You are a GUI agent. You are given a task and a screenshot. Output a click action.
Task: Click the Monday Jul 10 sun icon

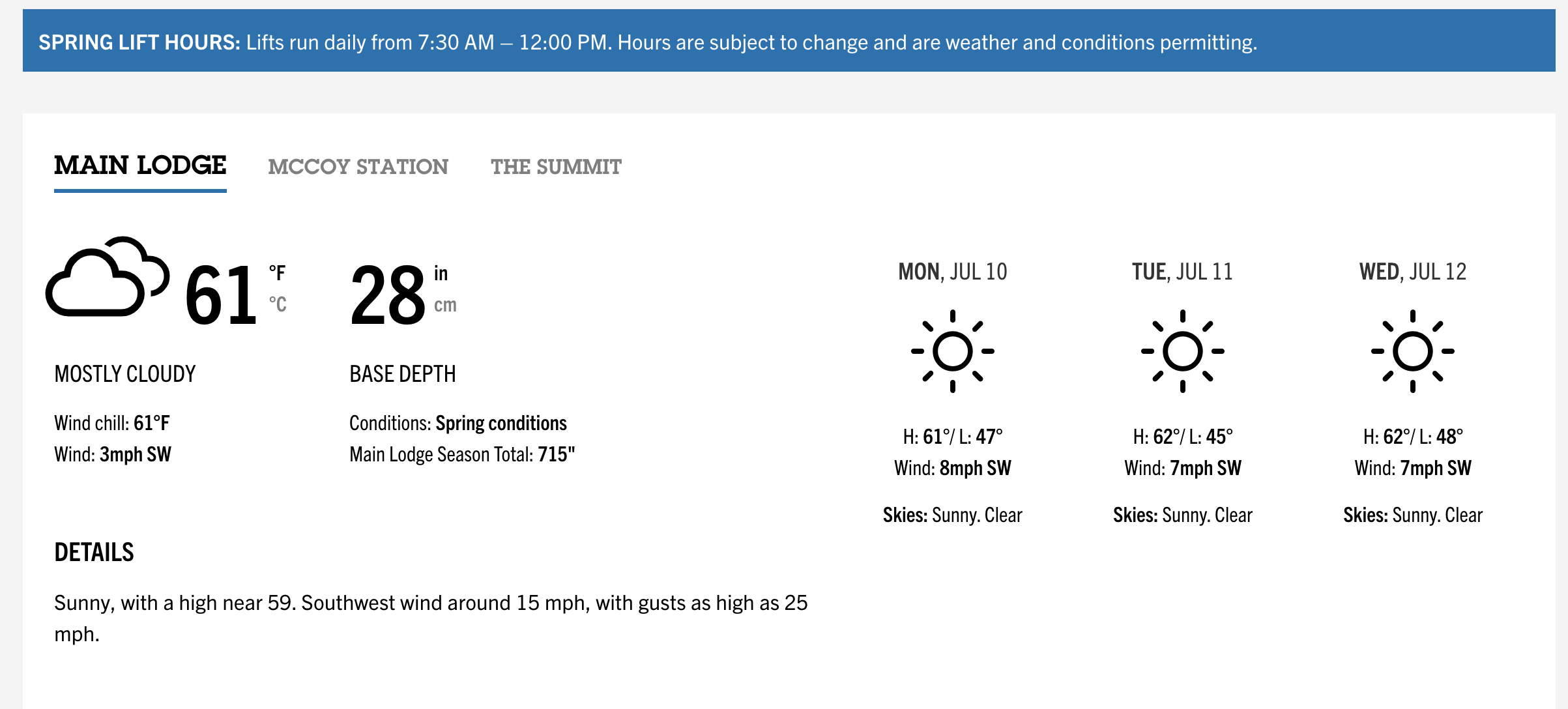[x=953, y=351]
